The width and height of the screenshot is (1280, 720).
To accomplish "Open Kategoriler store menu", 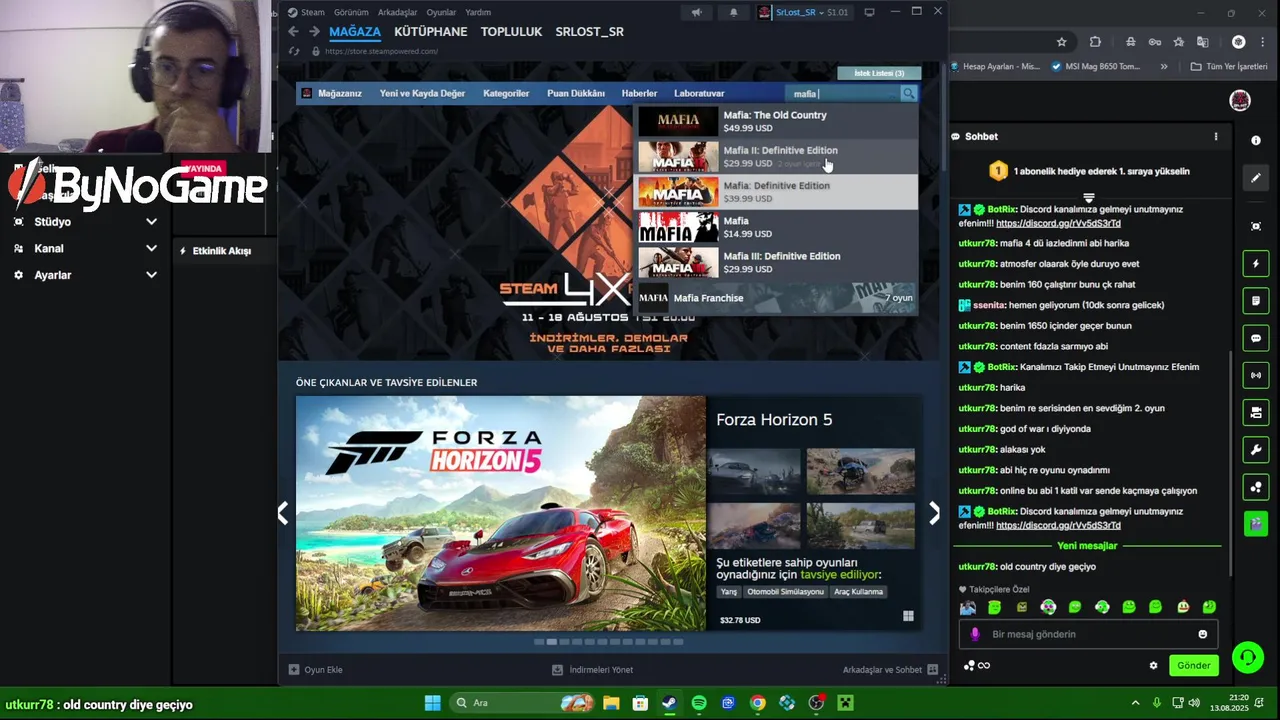I will (506, 93).
